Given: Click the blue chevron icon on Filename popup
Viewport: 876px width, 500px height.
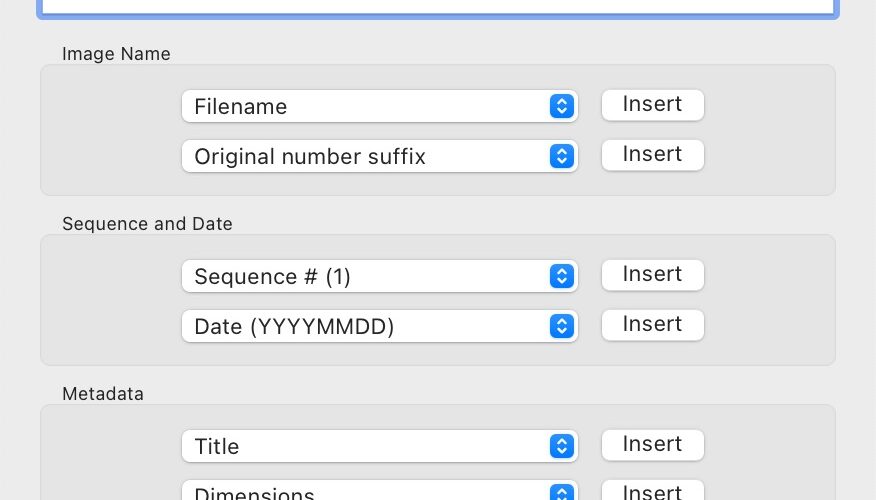Looking at the screenshot, I should coord(561,106).
